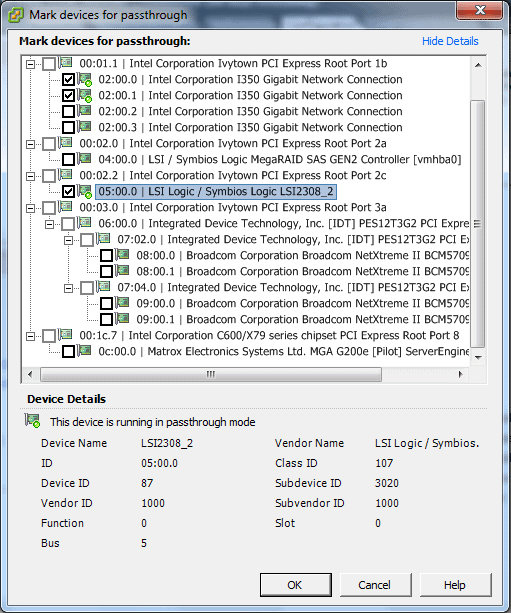
Task: Click the horizontal scrollbar right arrow
Action: point(461,375)
